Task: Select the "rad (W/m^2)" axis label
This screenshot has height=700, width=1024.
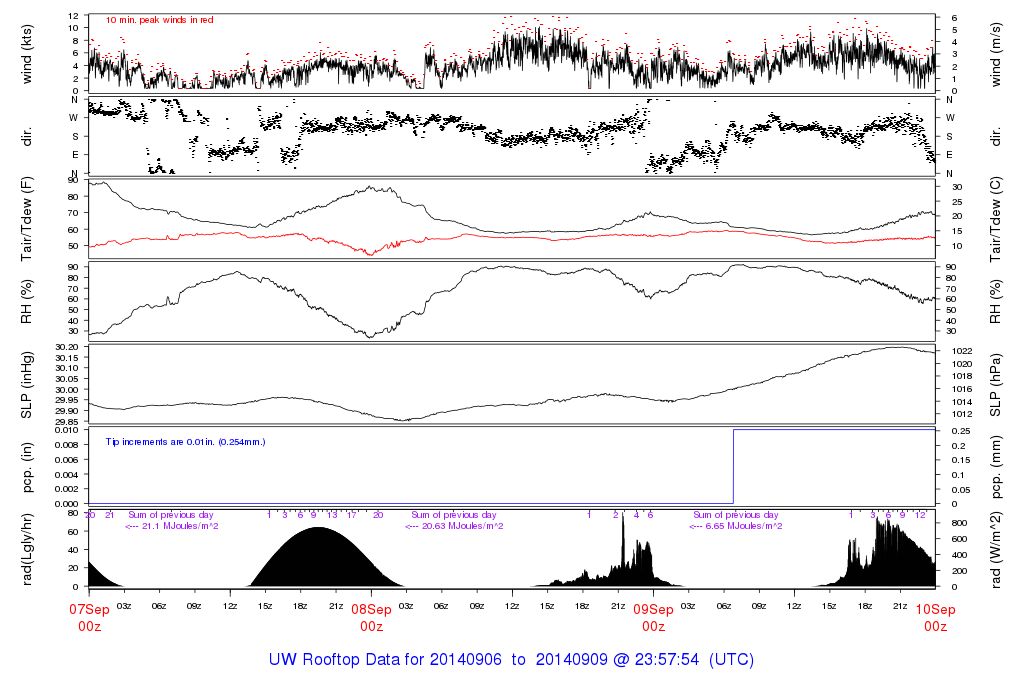Action: 996,550
